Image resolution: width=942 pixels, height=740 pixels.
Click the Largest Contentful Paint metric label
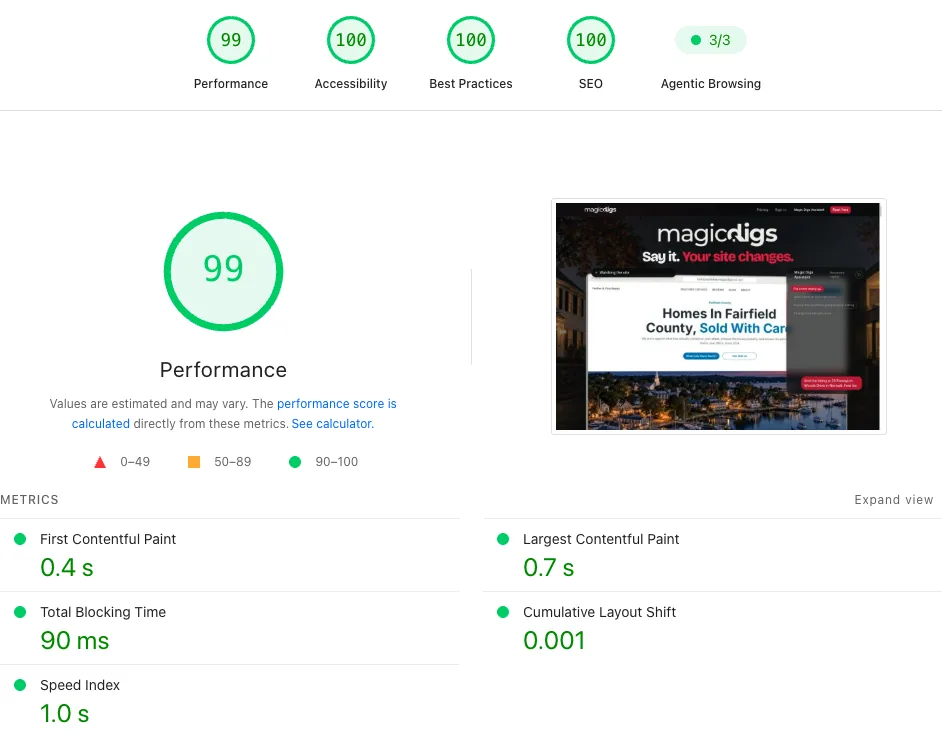(601, 539)
